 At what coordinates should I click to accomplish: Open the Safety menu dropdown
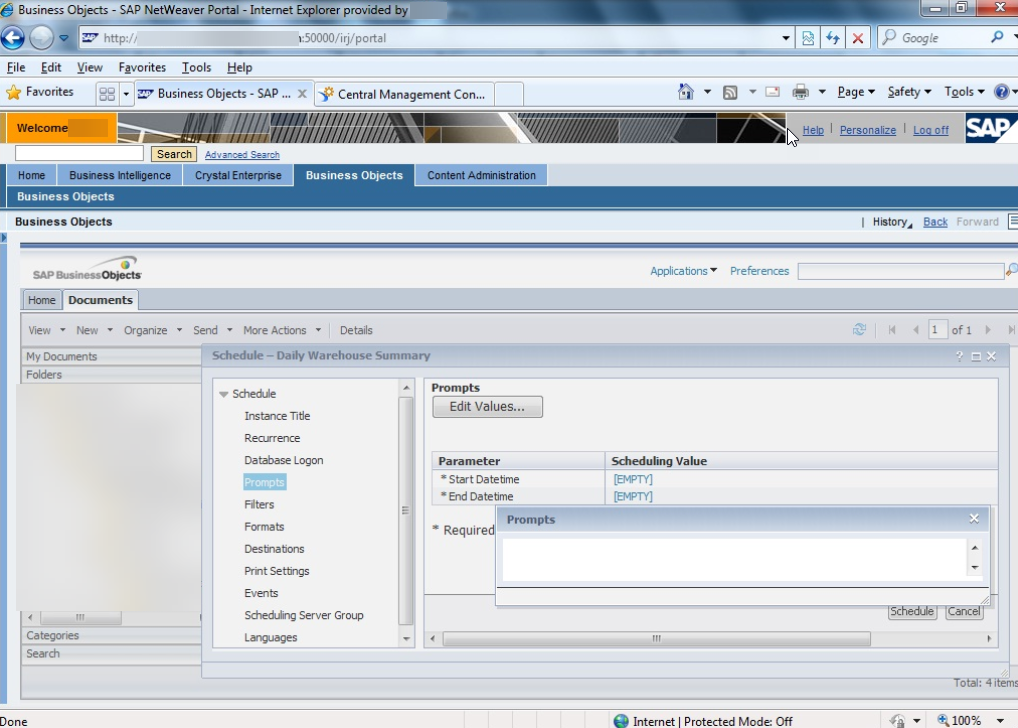(x=909, y=92)
